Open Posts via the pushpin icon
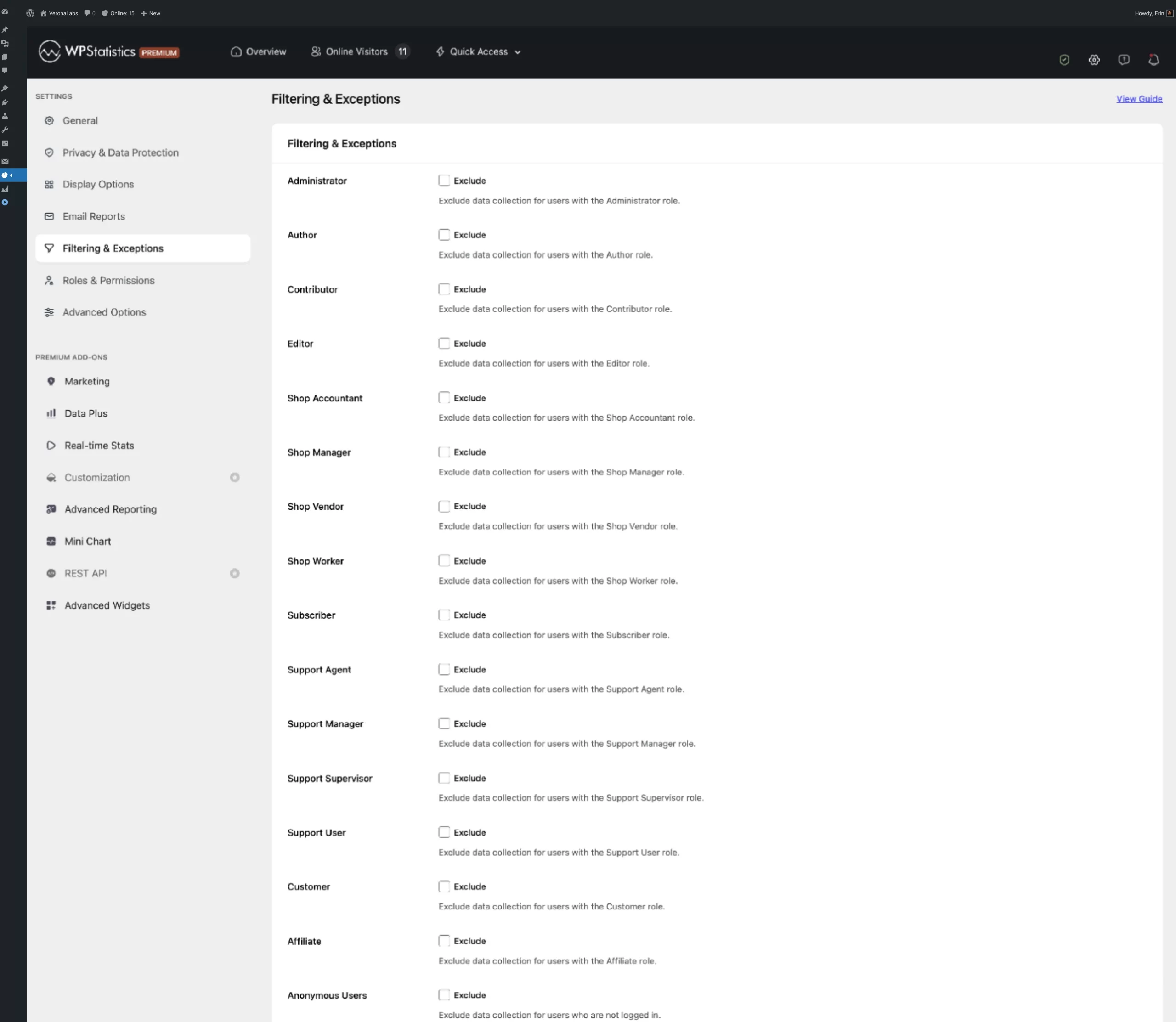 point(5,30)
